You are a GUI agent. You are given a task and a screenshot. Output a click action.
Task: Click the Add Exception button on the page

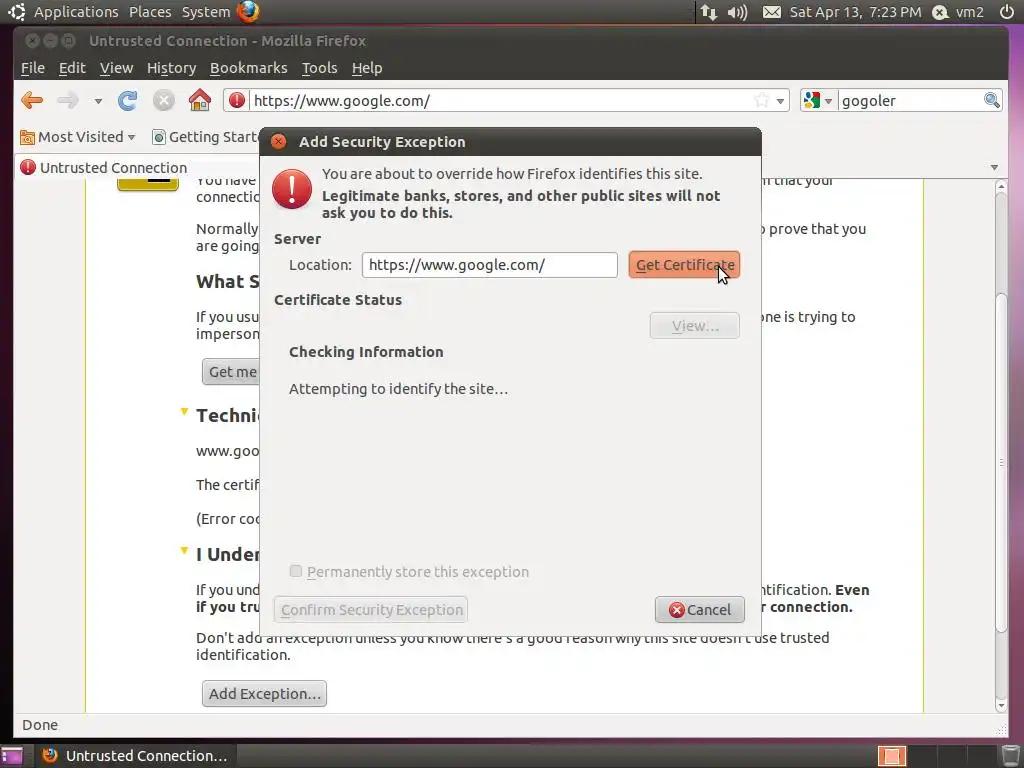point(264,694)
